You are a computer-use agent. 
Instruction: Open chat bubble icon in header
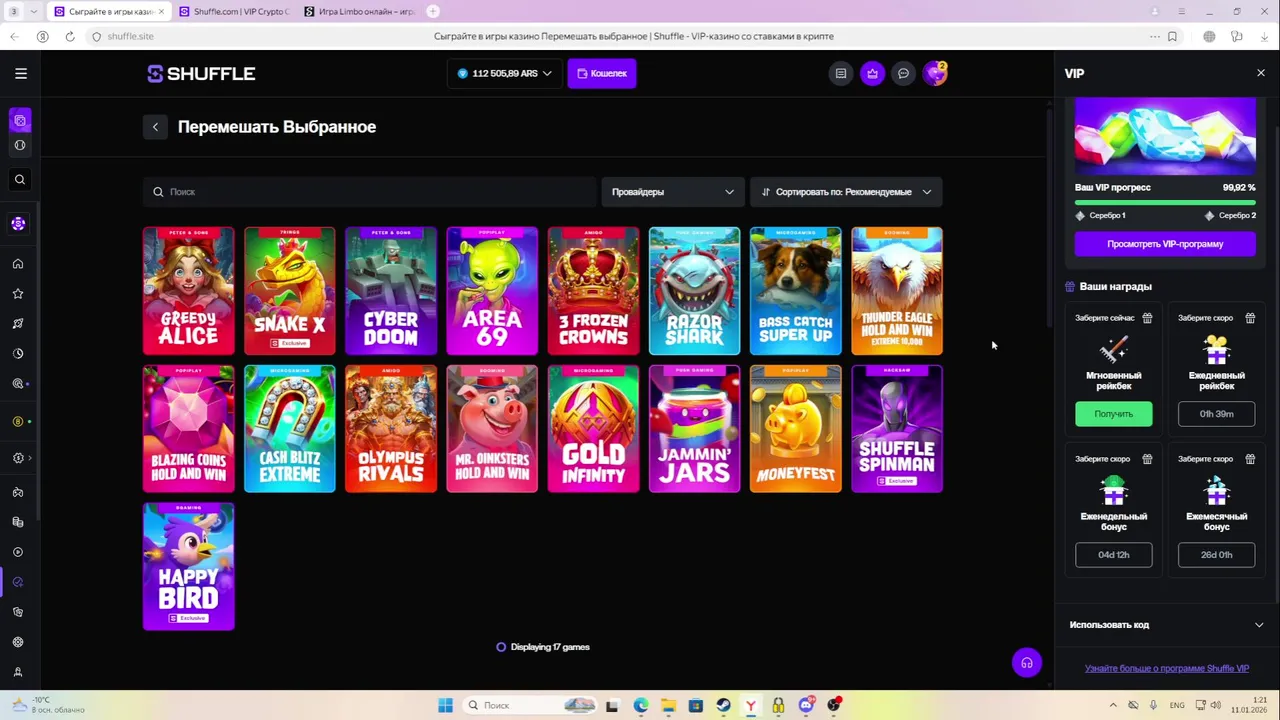point(904,73)
